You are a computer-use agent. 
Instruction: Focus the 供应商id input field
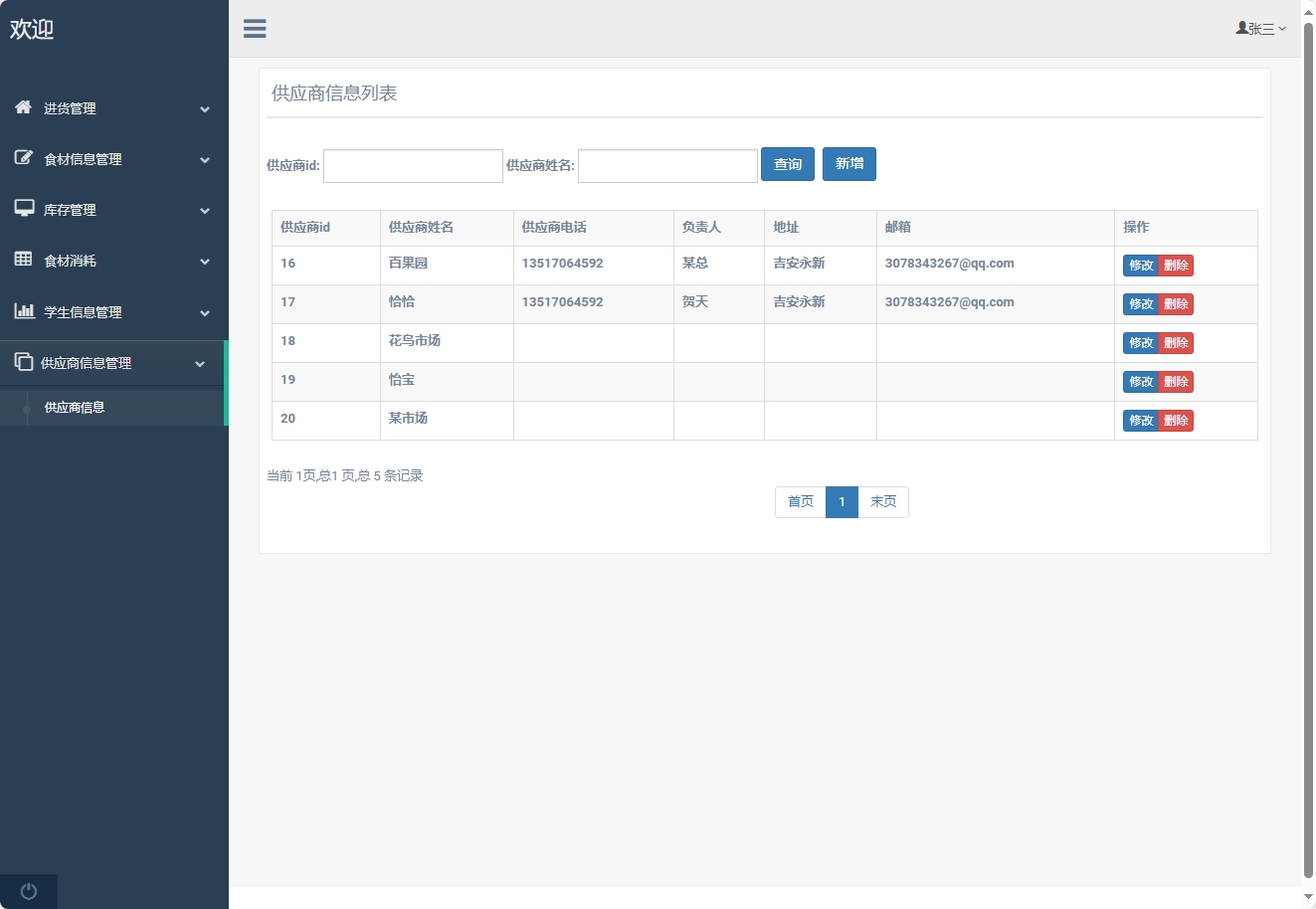pyautogui.click(x=413, y=166)
